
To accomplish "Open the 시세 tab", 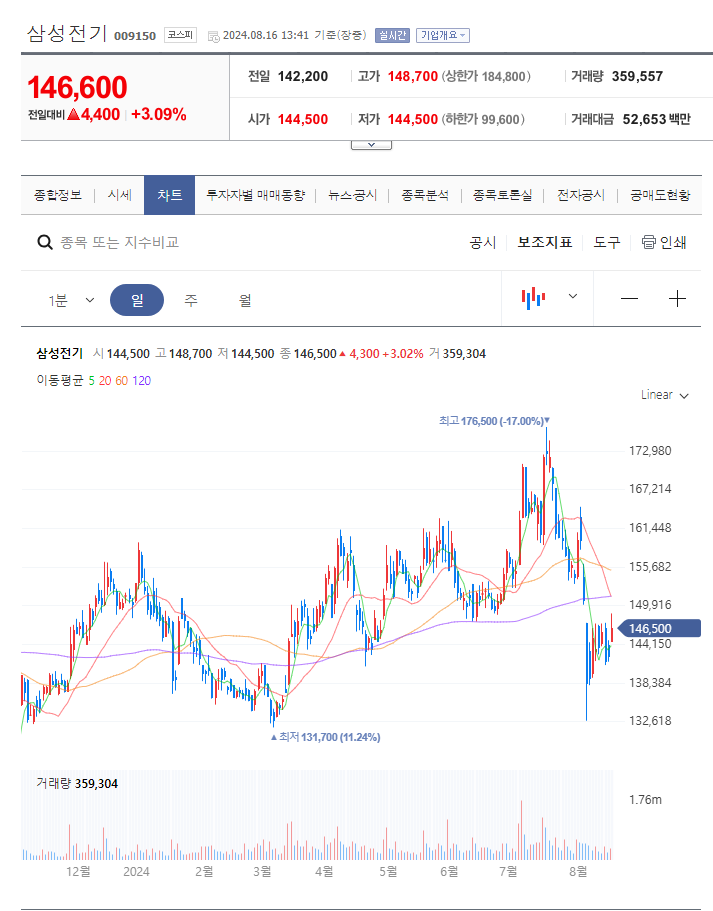I will coord(120,195).
